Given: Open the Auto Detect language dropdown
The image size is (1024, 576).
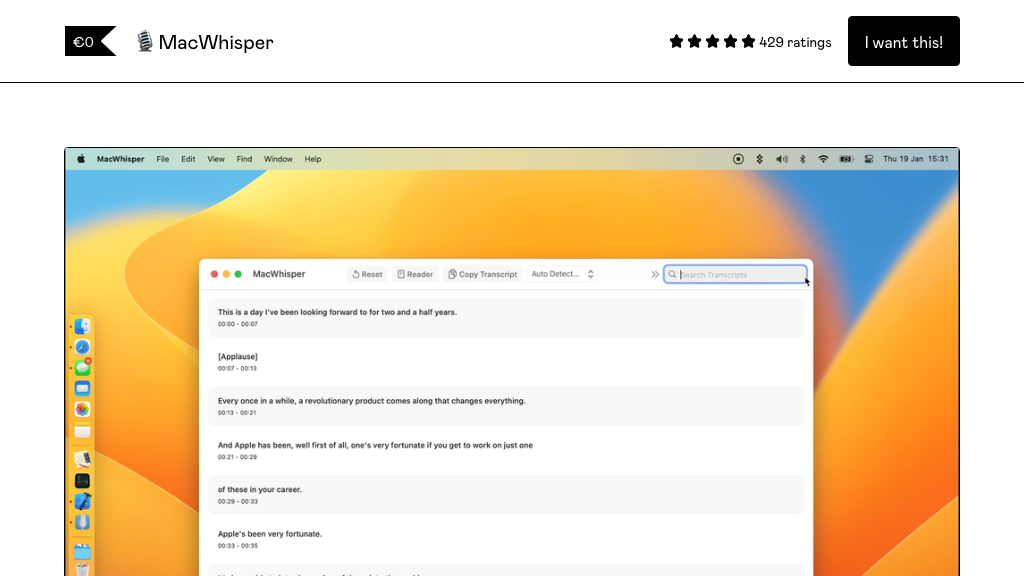Looking at the screenshot, I should click(x=560, y=273).
